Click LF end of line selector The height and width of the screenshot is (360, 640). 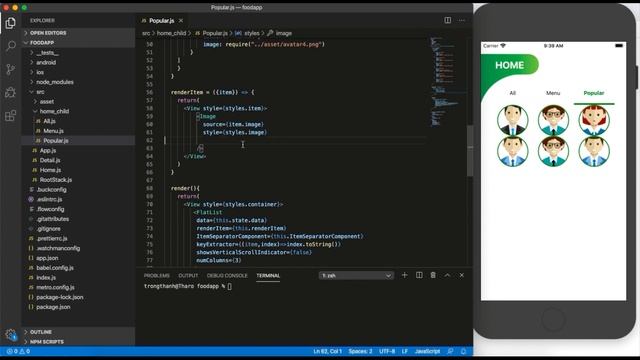tap(405, 351)
